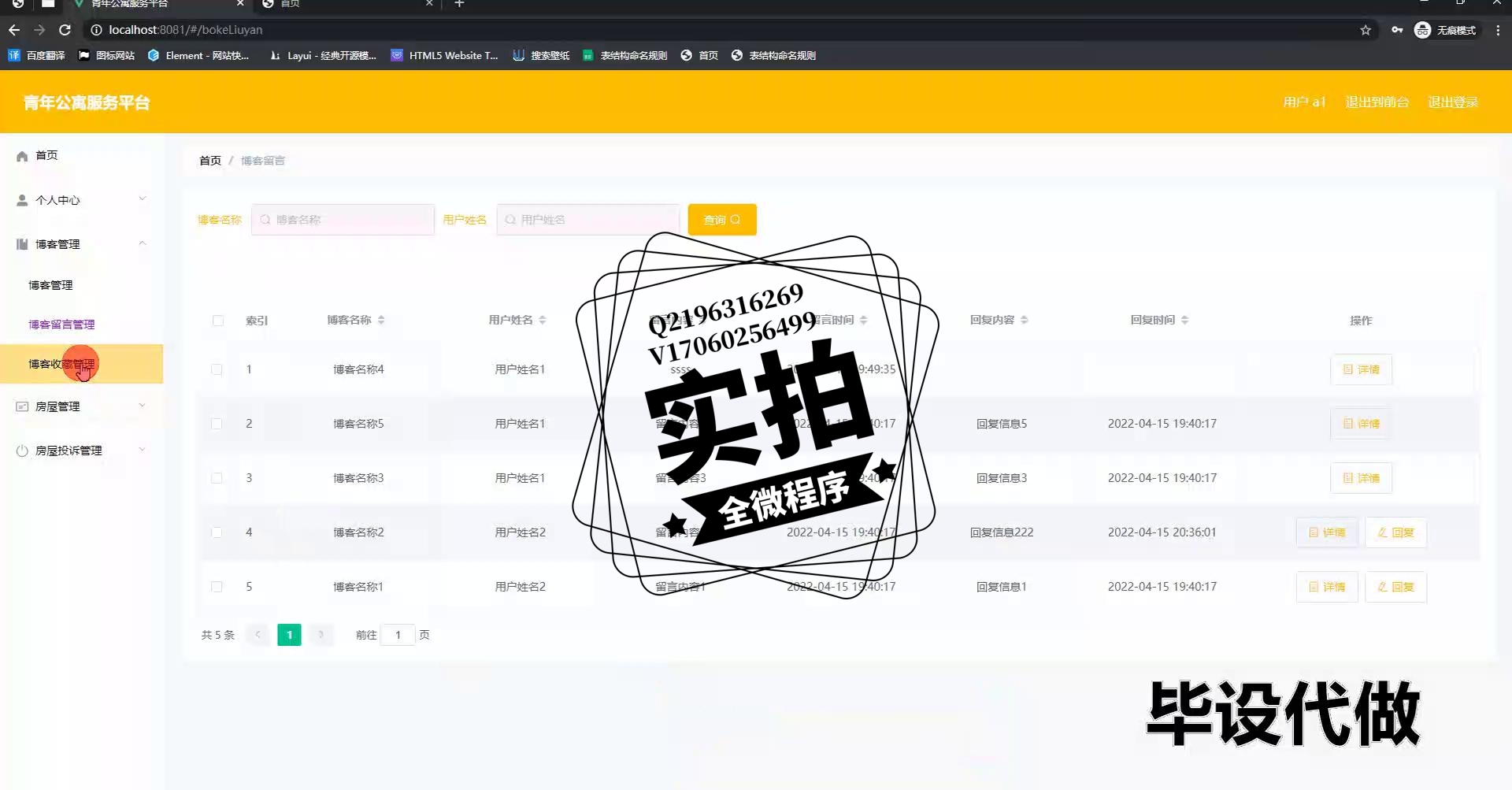Click 回复 for 博客名称1 row
Image resolution: width=1512 pixels, height=790 pixels.
click(x=1395, y=587)
